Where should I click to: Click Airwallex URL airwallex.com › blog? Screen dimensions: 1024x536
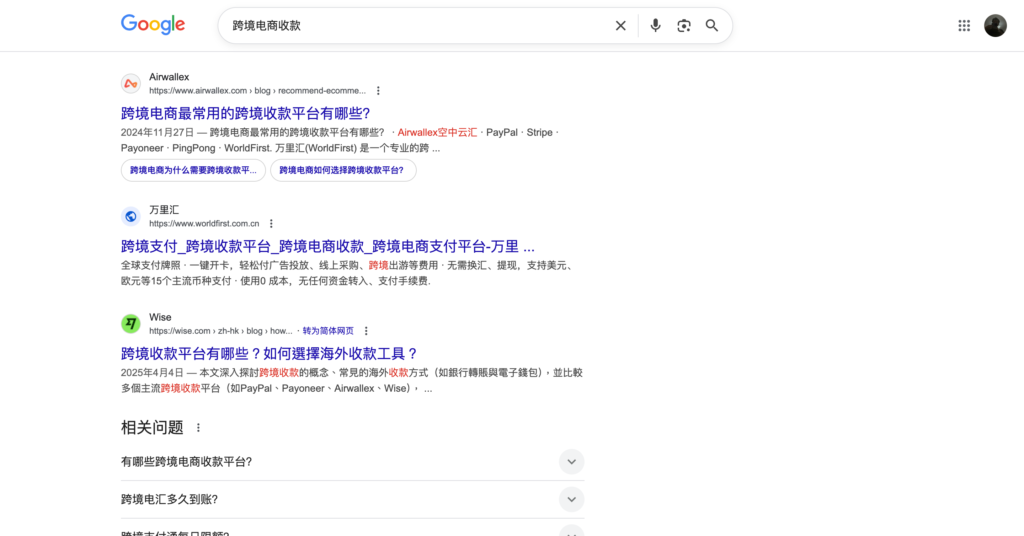(257, 91)
